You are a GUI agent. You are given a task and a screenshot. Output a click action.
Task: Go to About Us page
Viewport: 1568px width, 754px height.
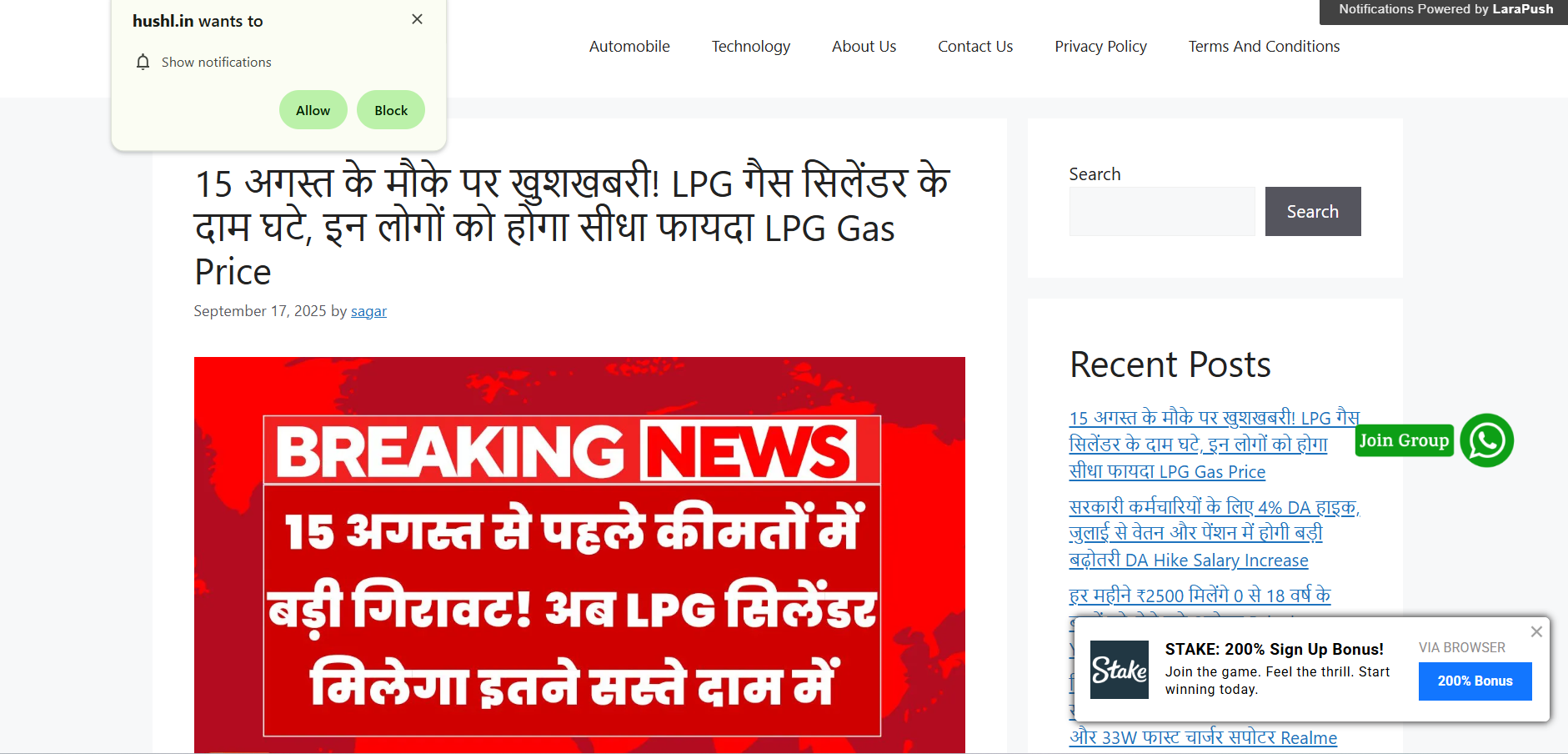point(864,47)
